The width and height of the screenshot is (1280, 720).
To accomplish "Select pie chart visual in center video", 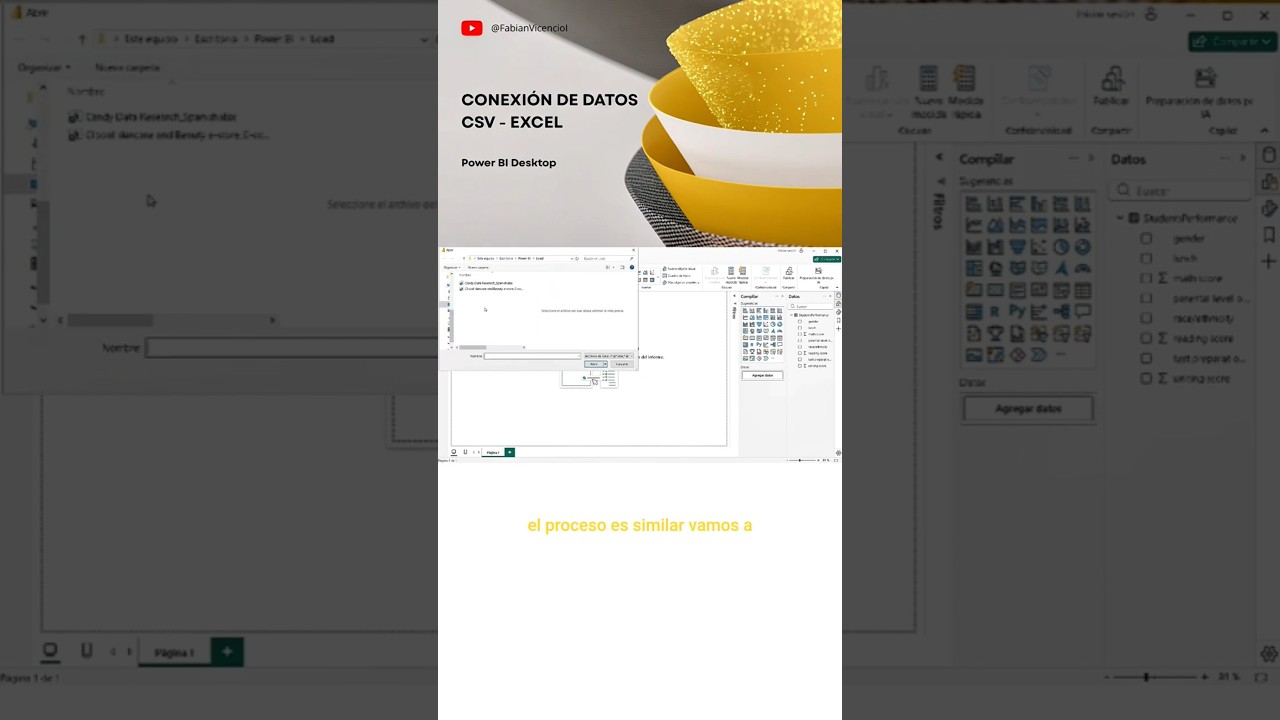I will 773,324.
